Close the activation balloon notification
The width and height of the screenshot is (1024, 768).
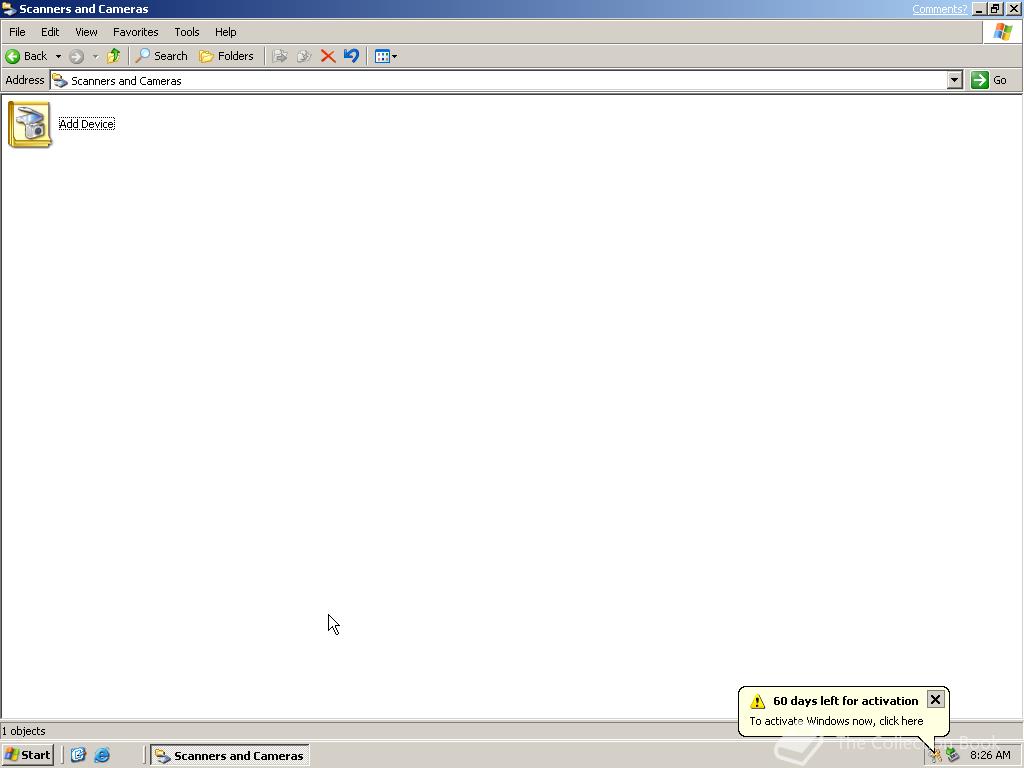tap(935, 699)
